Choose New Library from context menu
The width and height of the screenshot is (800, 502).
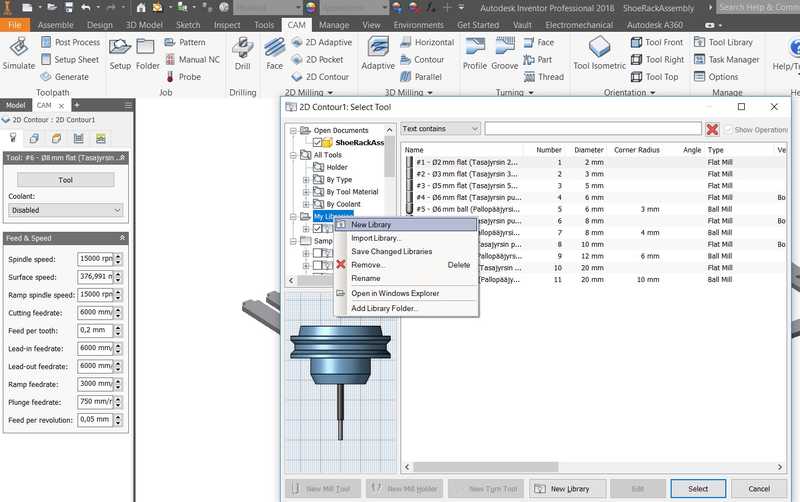(406, 224)
